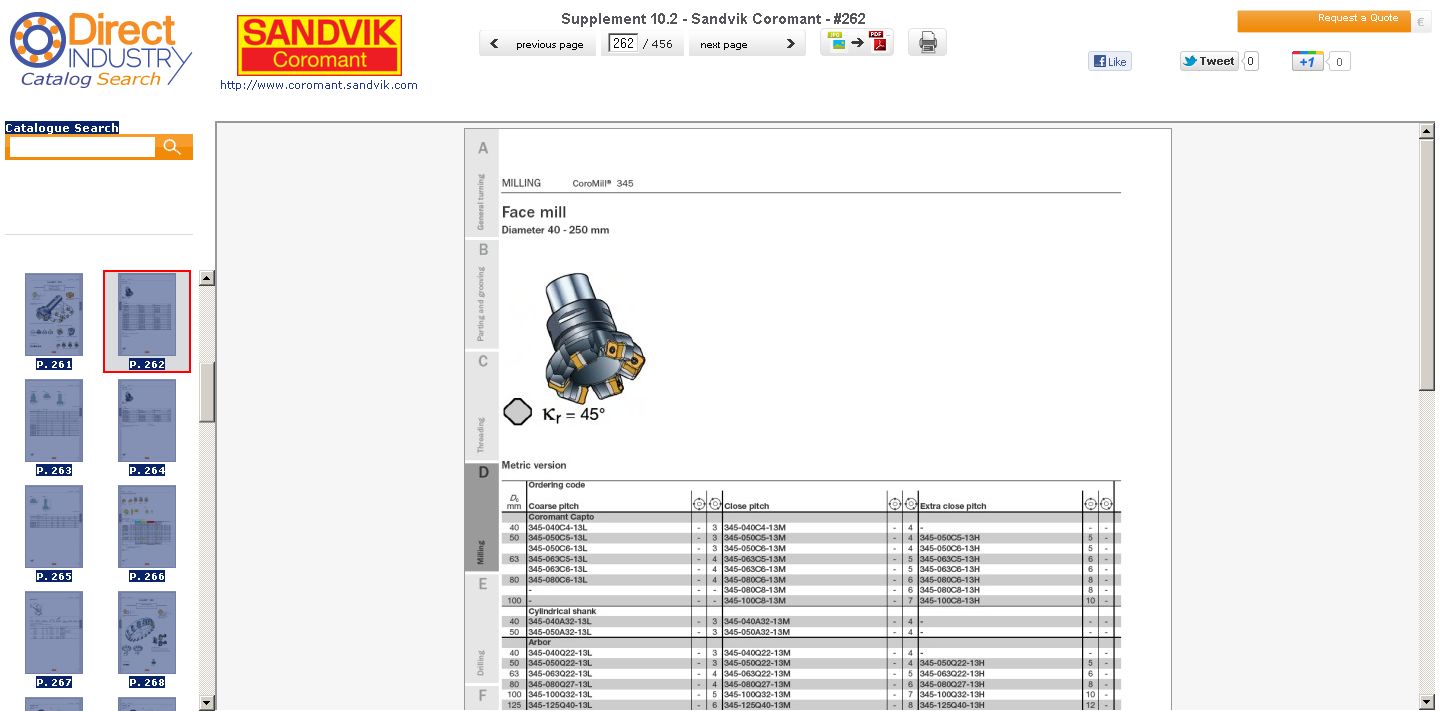Click the catalog viewer scroll-up arrow
Image resolution: width=1440 pixels, height=711 pixels.
click(1427, 130)
